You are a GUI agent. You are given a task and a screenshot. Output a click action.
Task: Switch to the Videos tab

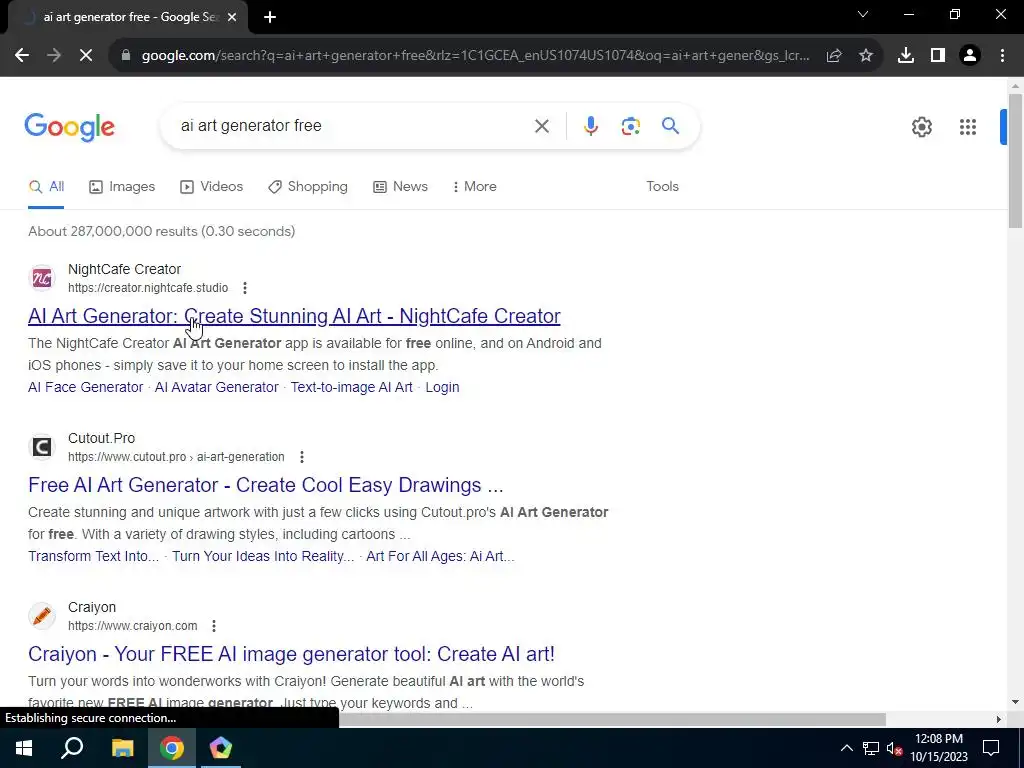(212, 187)
